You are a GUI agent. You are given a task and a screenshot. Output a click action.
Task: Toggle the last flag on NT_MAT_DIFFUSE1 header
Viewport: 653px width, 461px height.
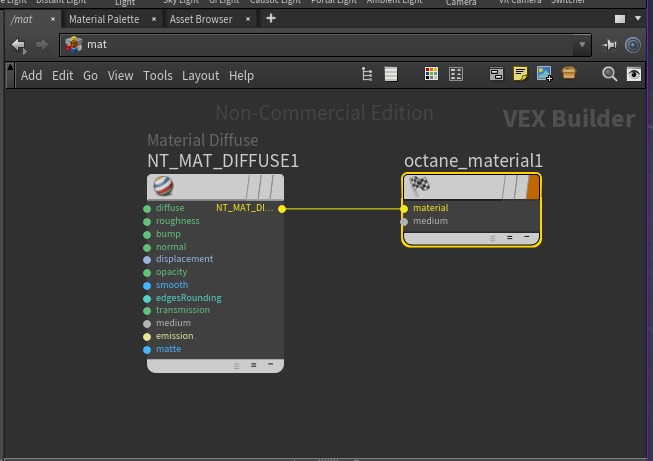click(x=277, y=187)
